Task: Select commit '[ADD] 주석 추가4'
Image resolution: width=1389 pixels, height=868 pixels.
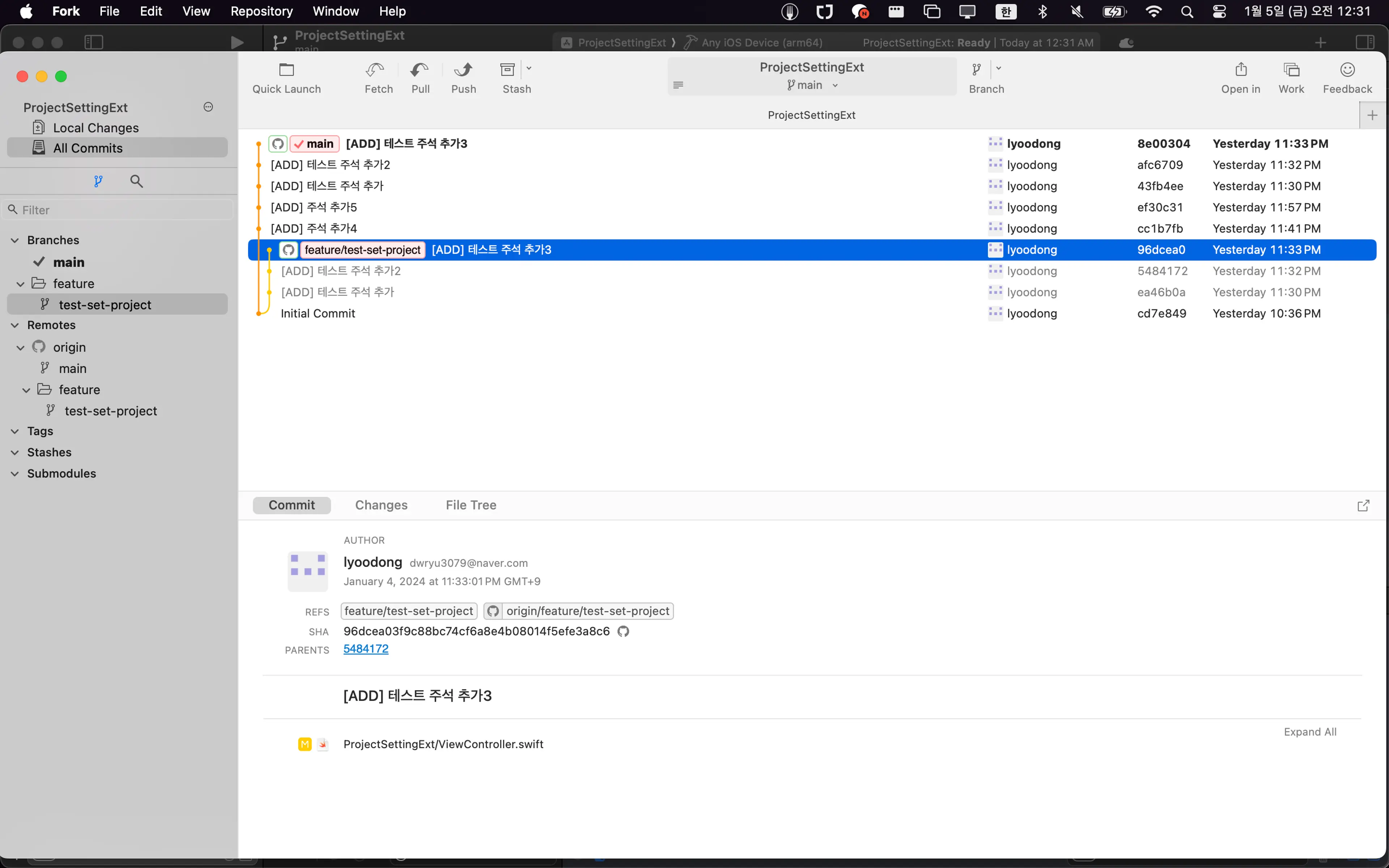Action: (x=812, y=229)
